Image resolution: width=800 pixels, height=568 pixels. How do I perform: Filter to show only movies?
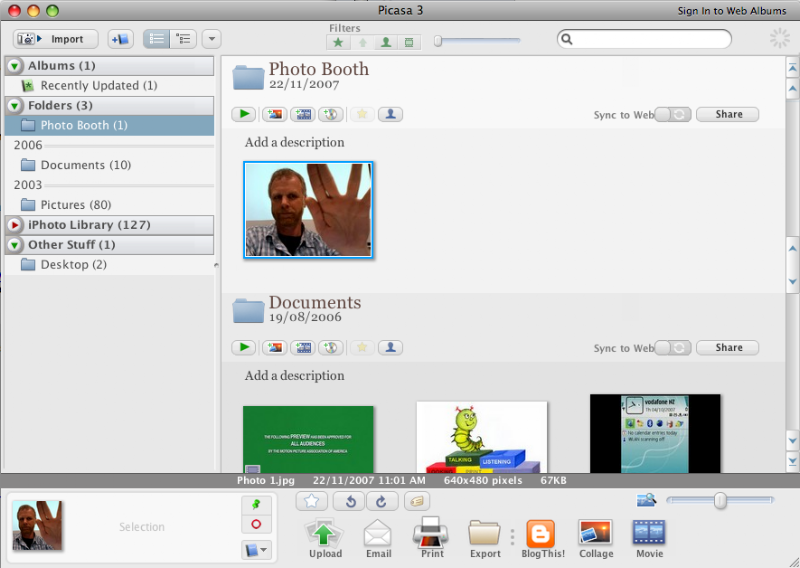coord(409,42)
